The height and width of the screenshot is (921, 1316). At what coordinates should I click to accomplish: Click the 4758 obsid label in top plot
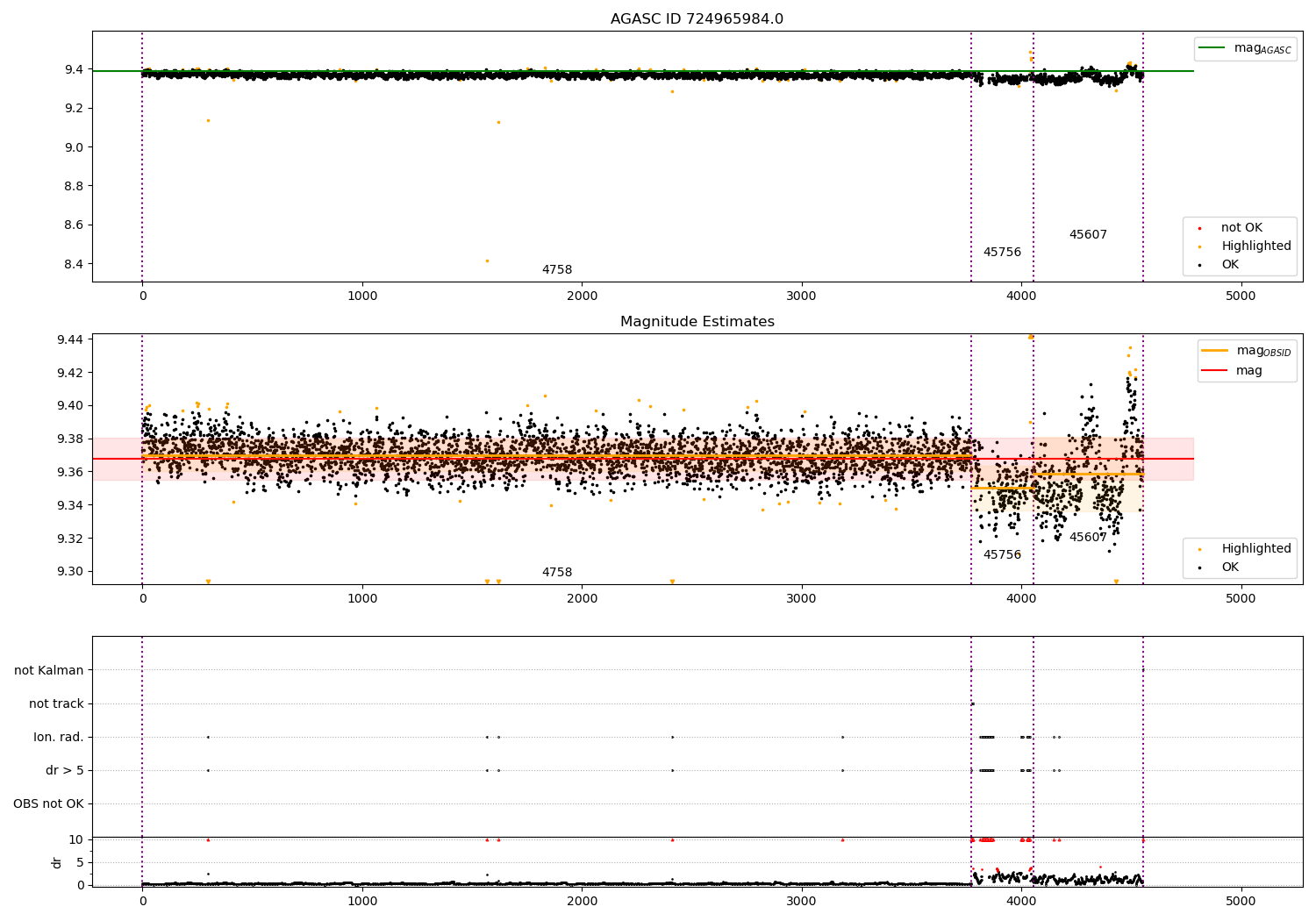(x=556, y=270)
